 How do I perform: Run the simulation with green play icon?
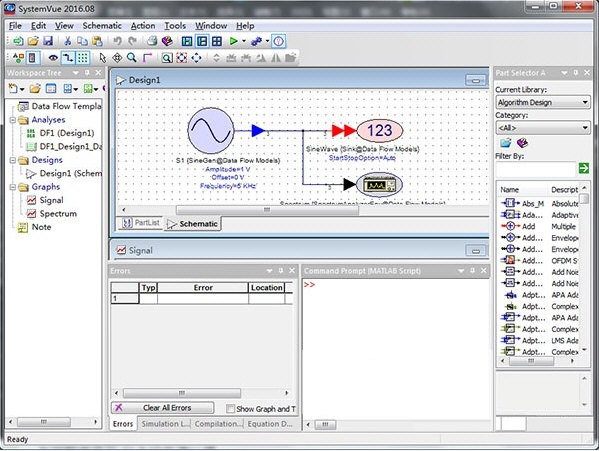pyautogui.click(x=233, y=41)
